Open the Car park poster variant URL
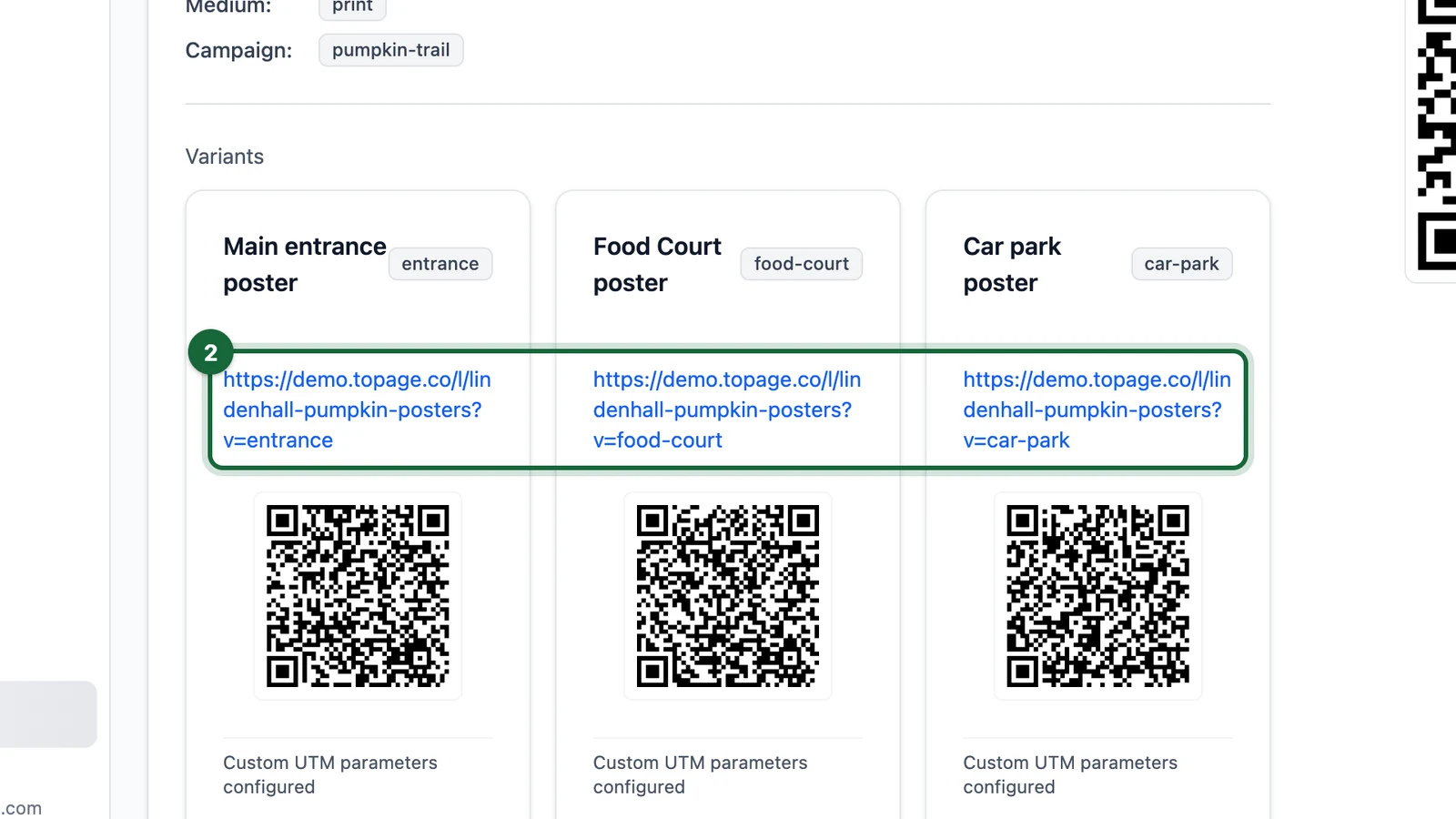 tap(1097, 409)
